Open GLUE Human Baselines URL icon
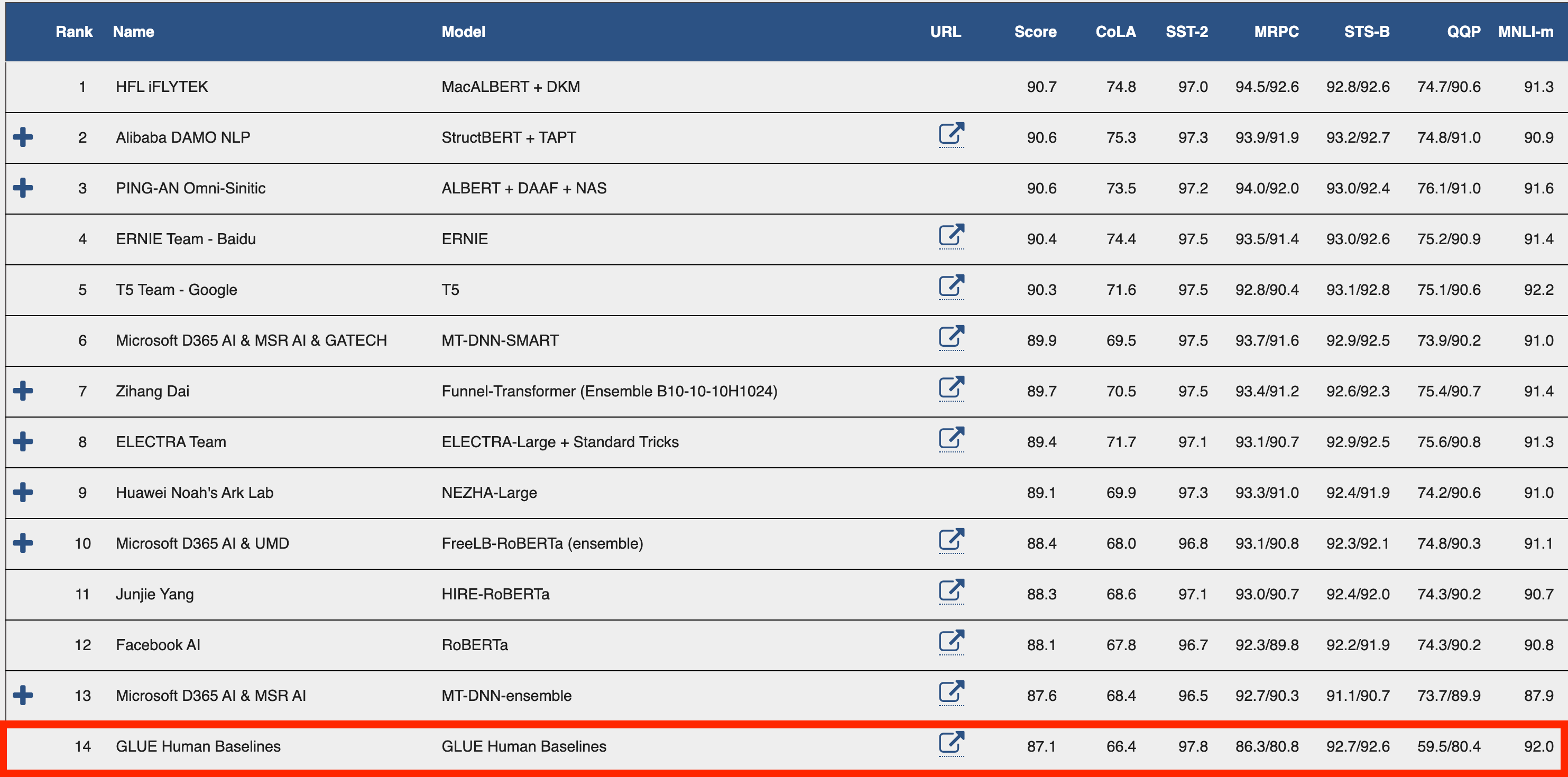1568x777 pixels. tap(951, 743)
